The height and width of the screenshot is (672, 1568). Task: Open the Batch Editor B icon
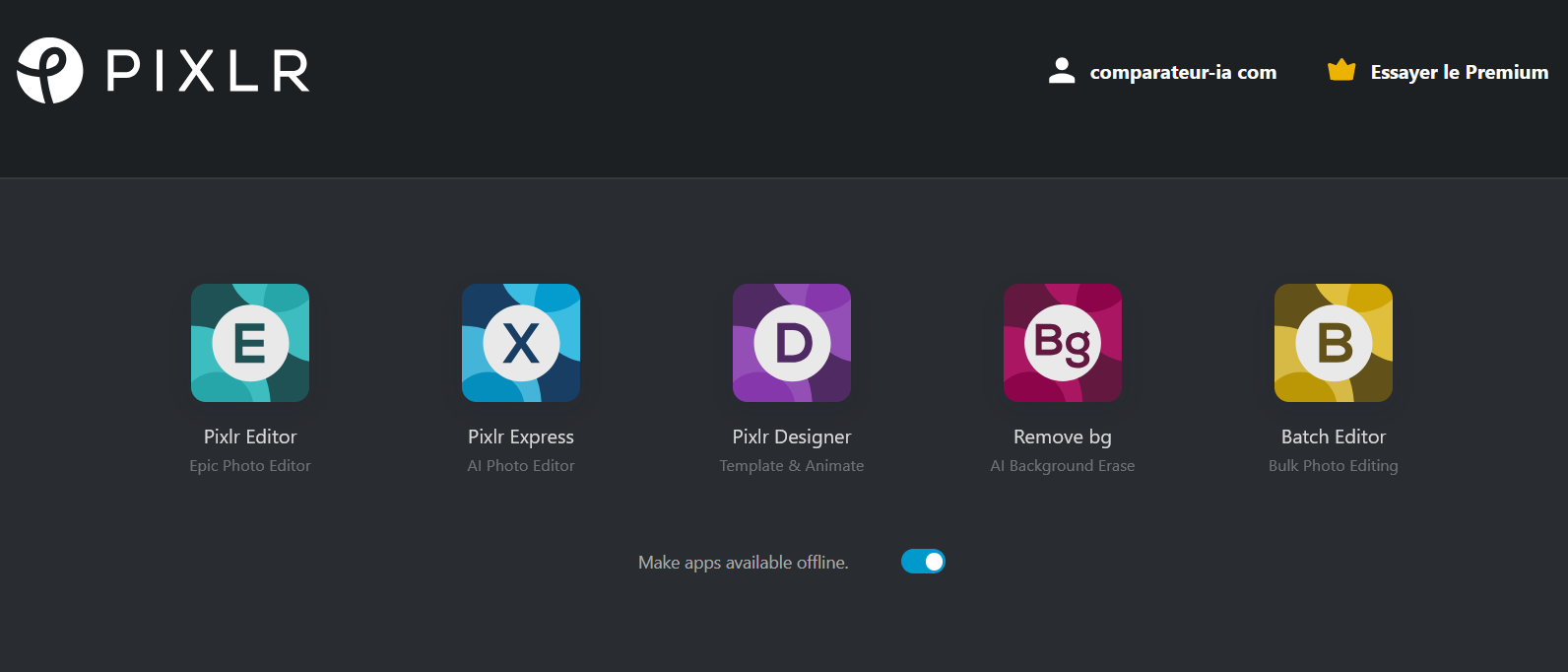coord(1334,343)
